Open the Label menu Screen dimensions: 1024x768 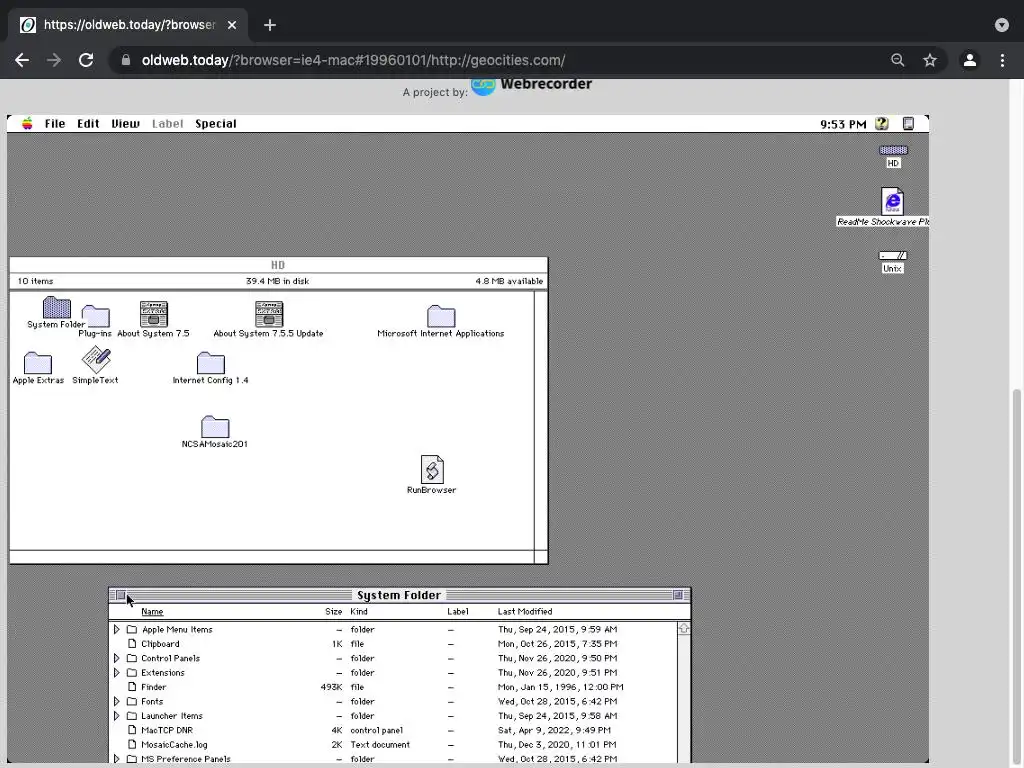point(167,123)
